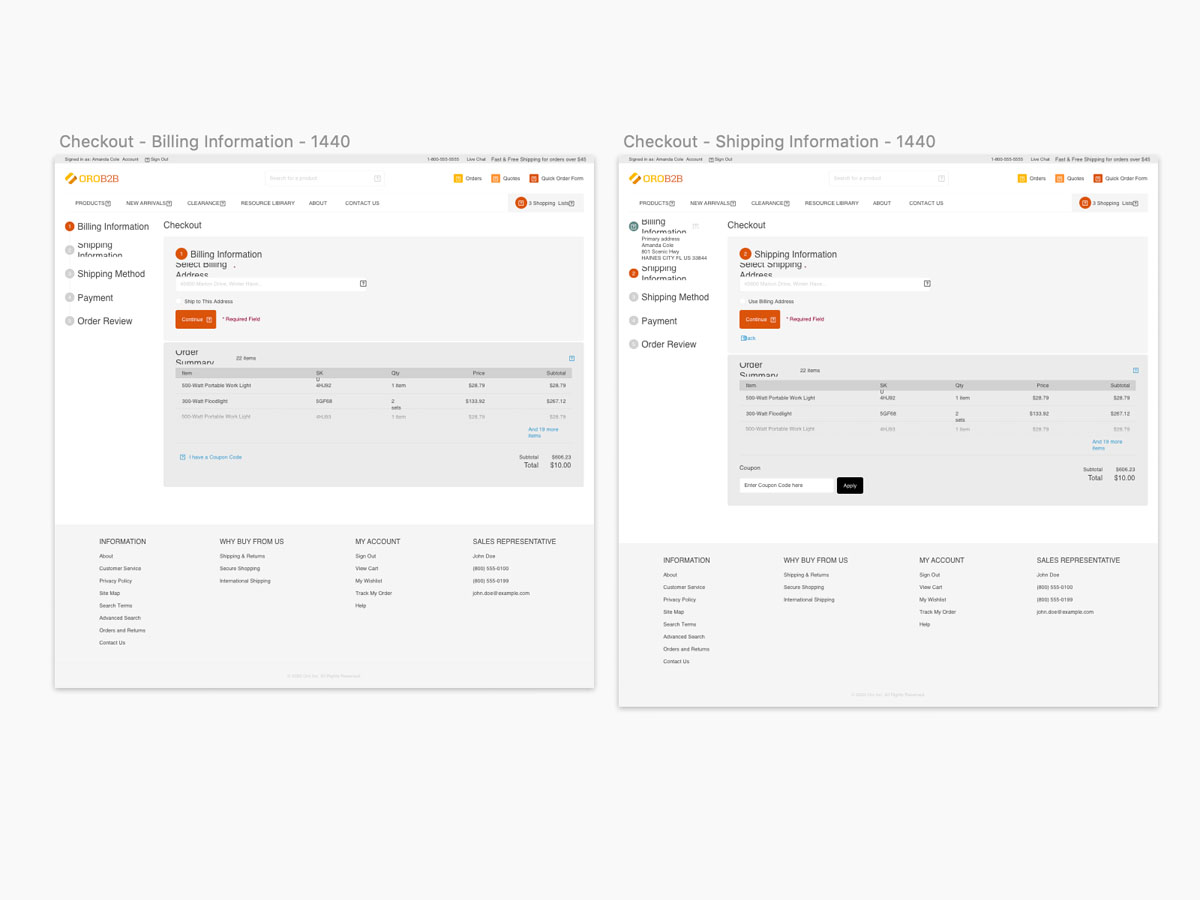This screenshot has width=1200, height=900.
Task: Expand Products menu in Billing mockup
Action: (x=93, y=203)
